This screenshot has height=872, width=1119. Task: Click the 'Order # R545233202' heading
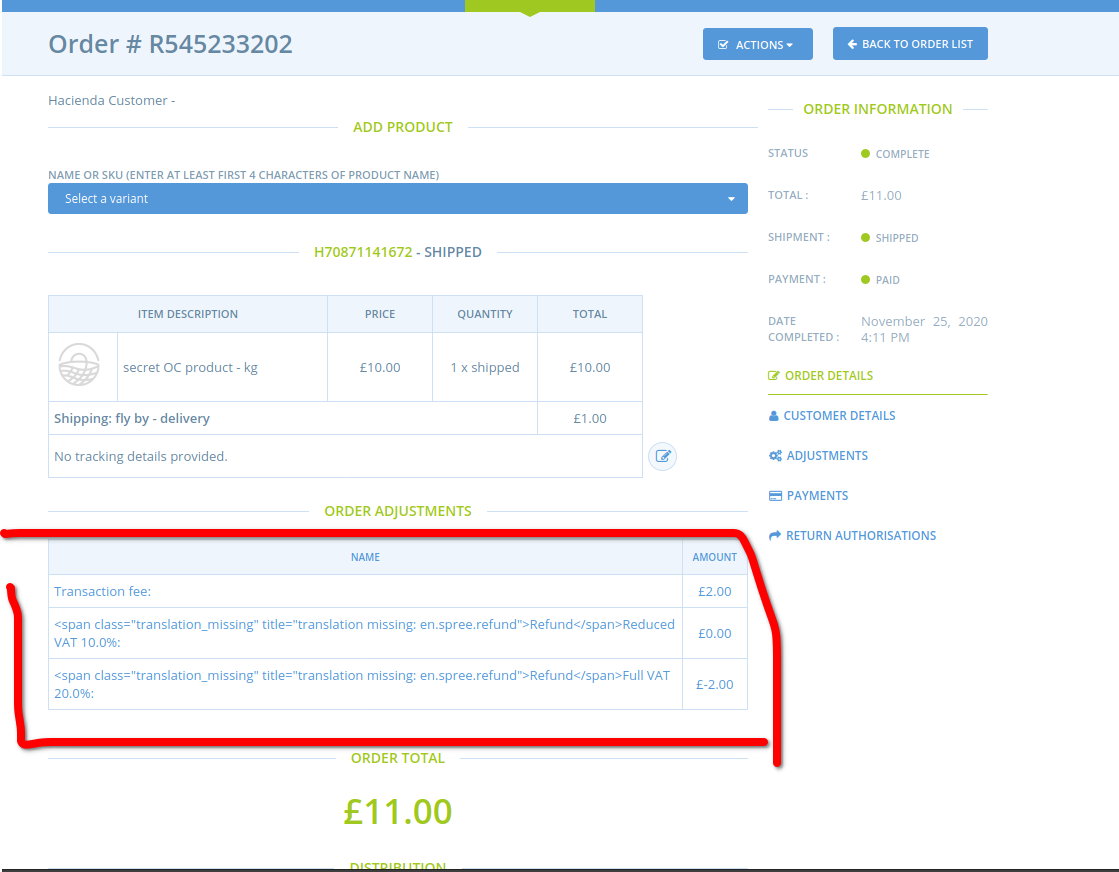[171, 44]
